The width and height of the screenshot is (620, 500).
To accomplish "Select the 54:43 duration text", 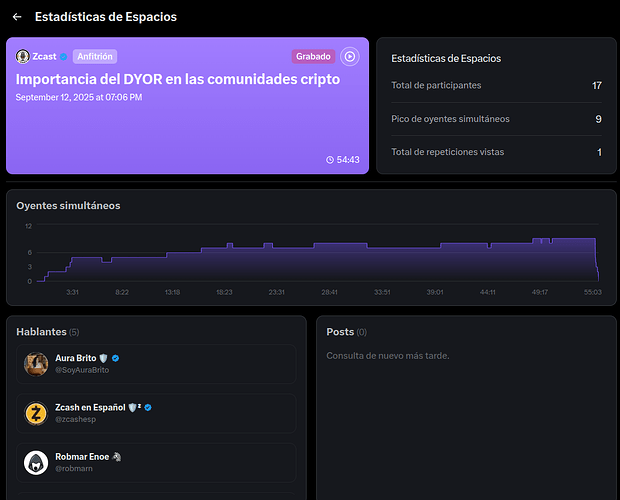I will [348, 160].
